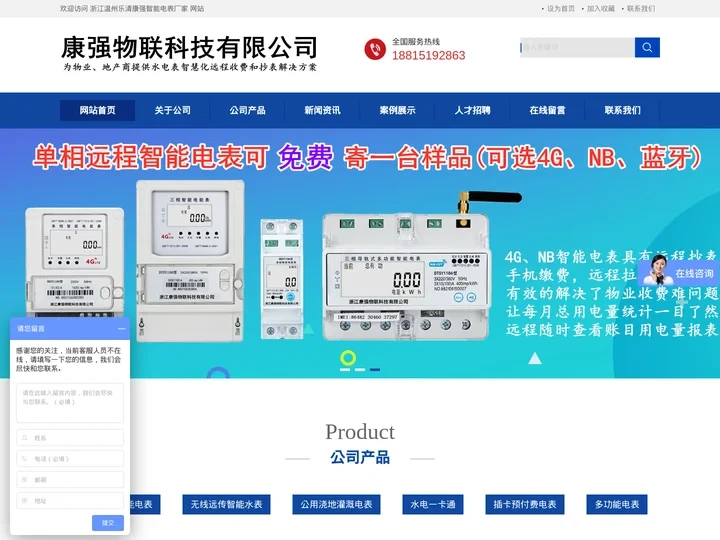Screen dimensions: 720x540
Task: Click the 加入收藏 top link
Action: pyautogui.click(x=600, y=8)
